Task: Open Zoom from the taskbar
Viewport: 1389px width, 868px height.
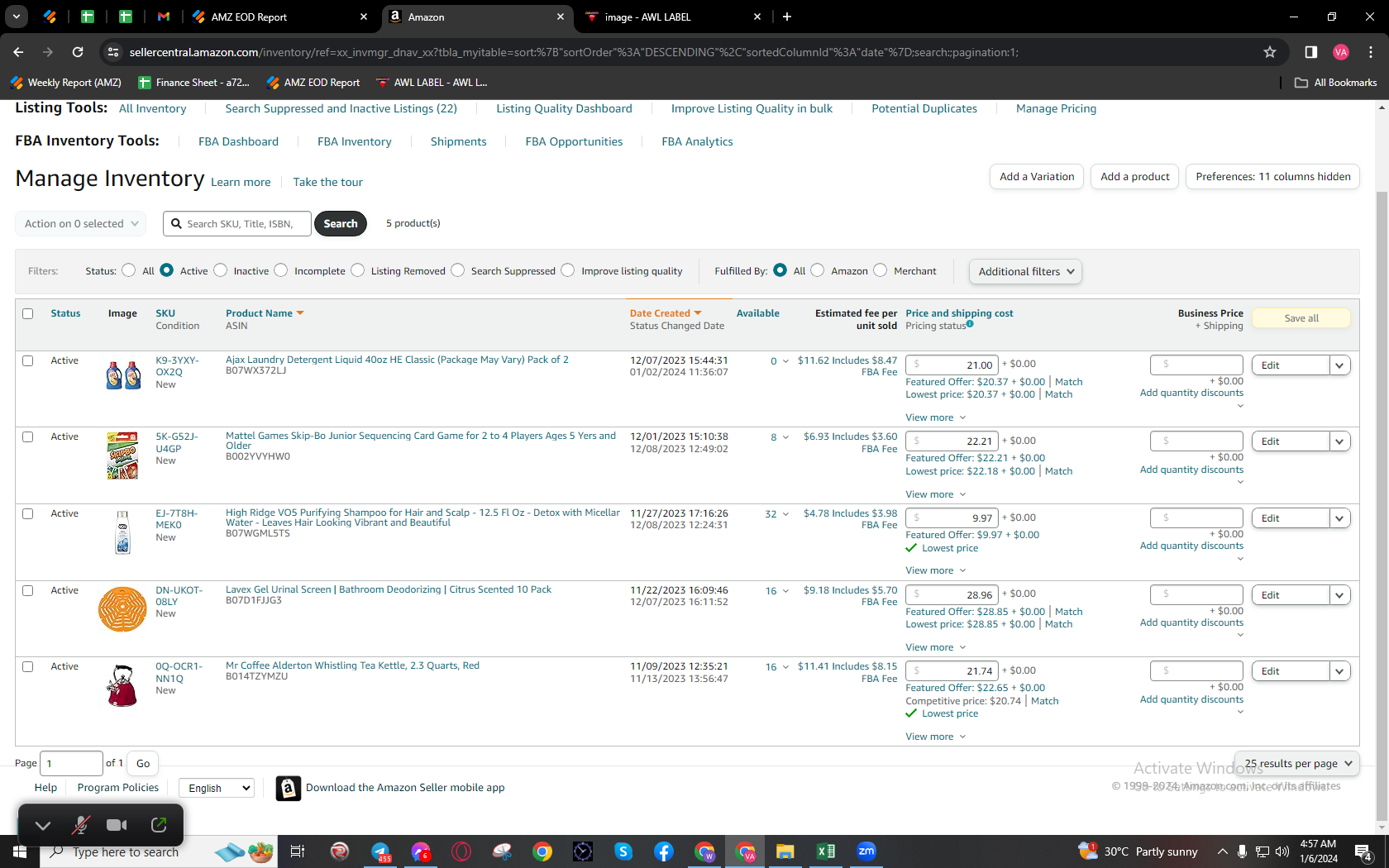Action: (x=866, y=851)
